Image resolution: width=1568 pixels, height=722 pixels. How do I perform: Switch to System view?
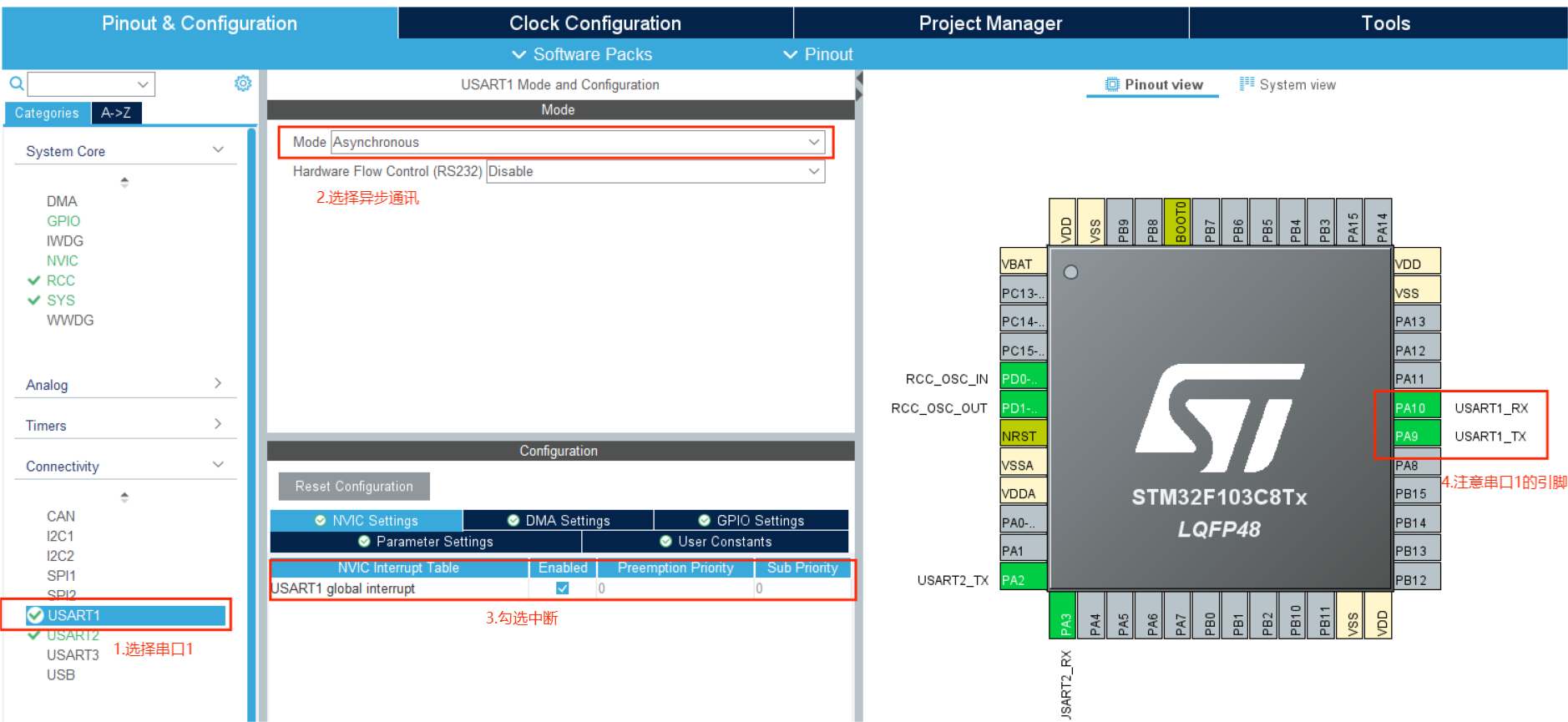point(1287,84)
